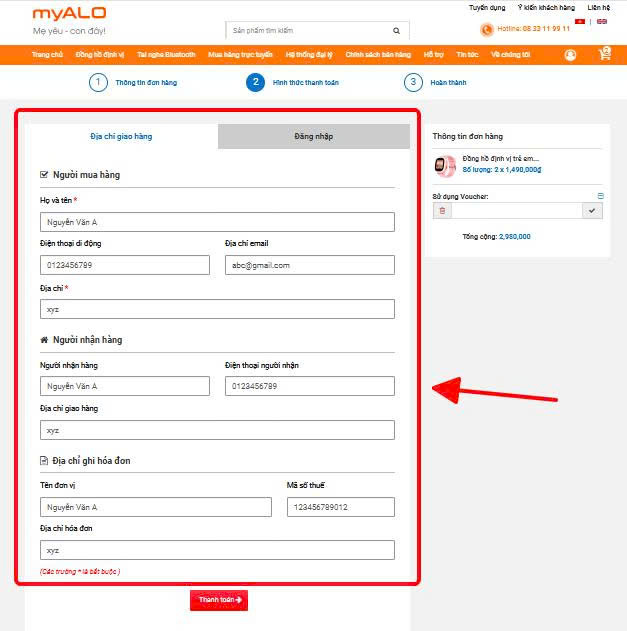627x631 pixels.
Task: Switch language with the Vietnamese flag
Action: (x=580, y=21)
